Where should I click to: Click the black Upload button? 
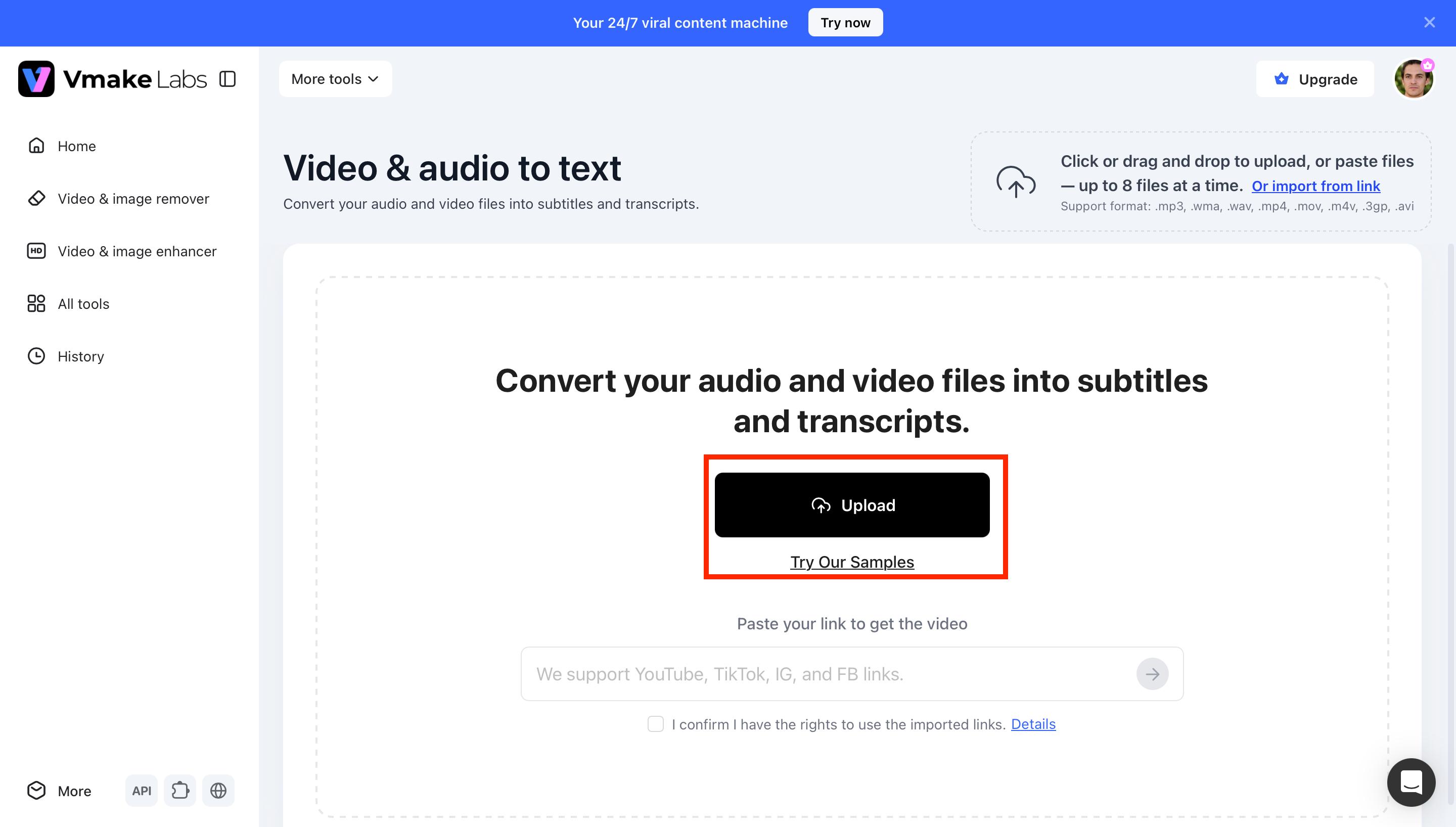pos(852,505)
